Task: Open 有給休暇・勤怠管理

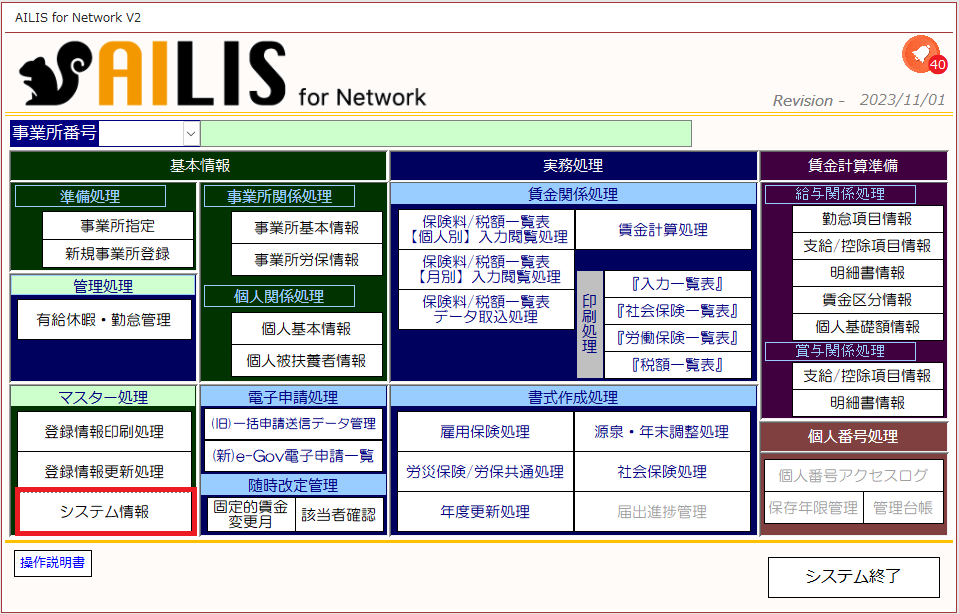Action: click(104, 319)
